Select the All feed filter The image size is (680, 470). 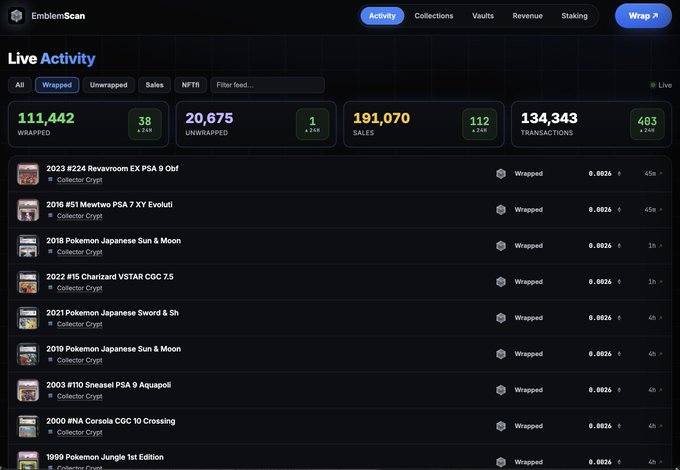20,85
